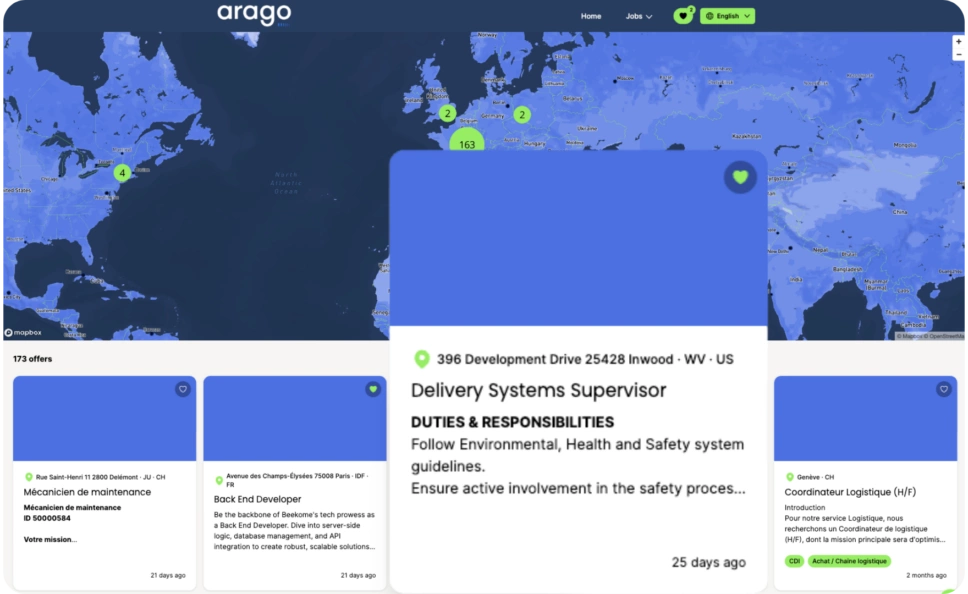The image size is (968, 594).
Task: Click the 'Introduction' text in Coordinateur card
Action: tap(804, 508)
